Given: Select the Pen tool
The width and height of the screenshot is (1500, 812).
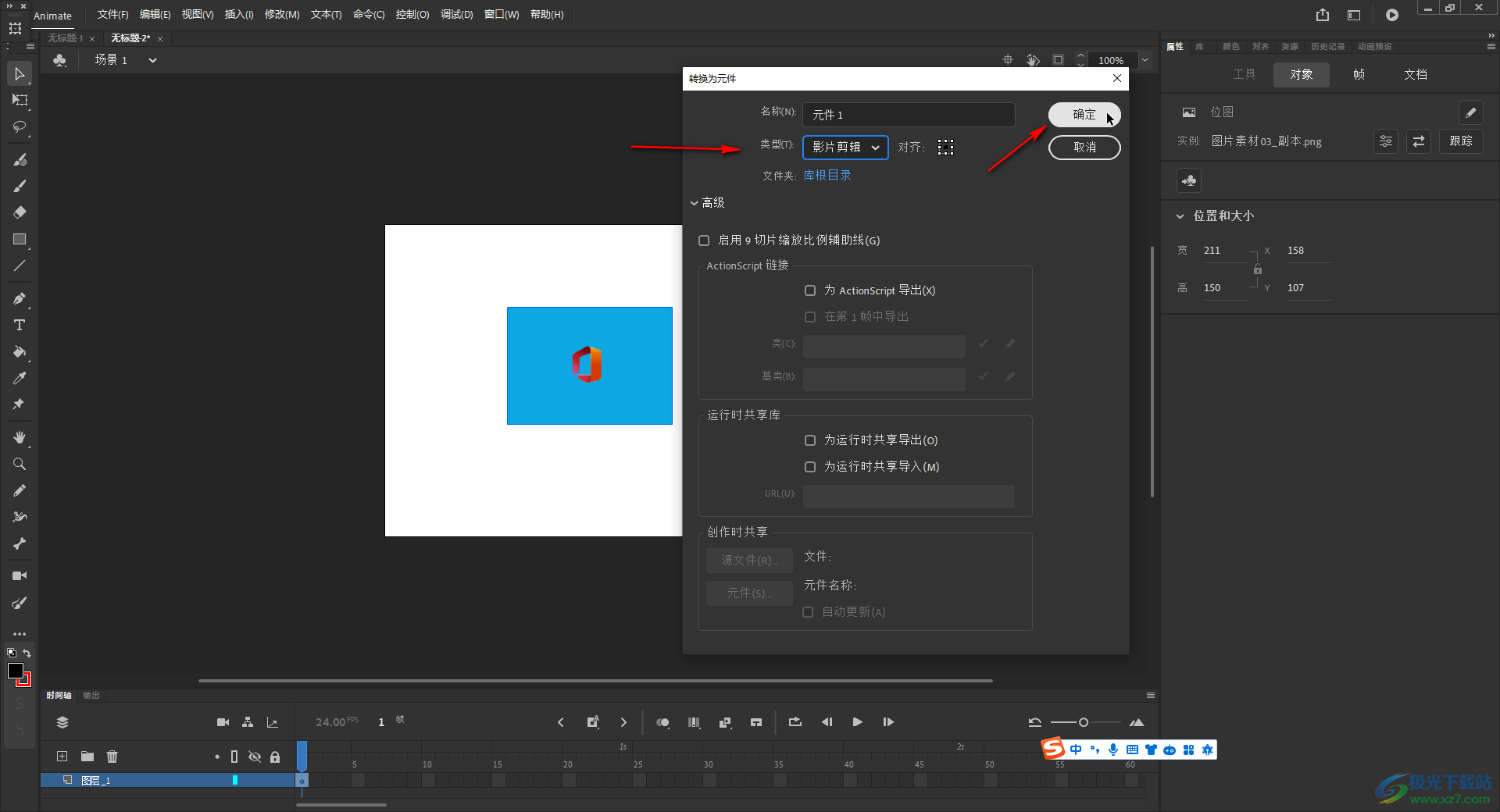Looking at the screenshot, I should pos(20,298).
